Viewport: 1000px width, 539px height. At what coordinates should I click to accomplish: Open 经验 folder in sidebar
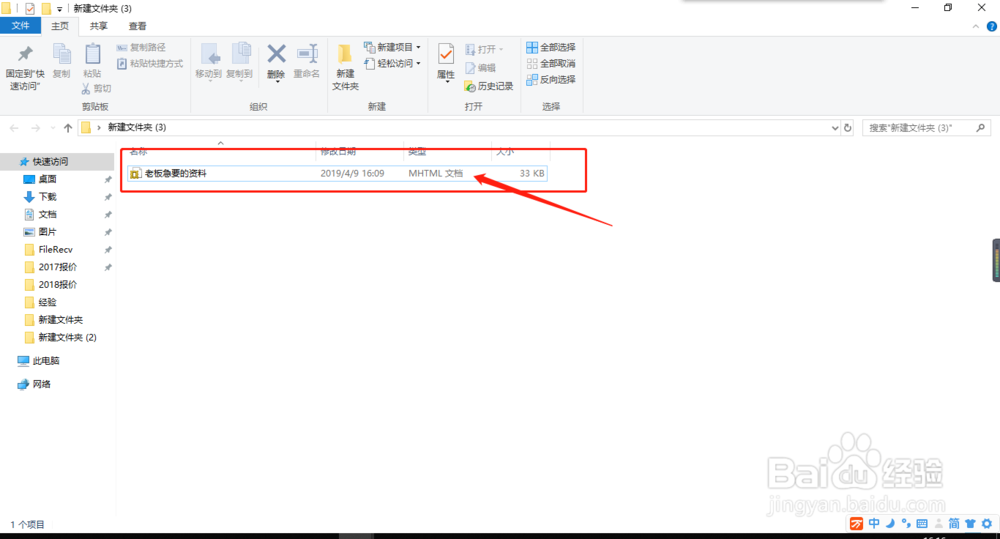tap(47, 302)
